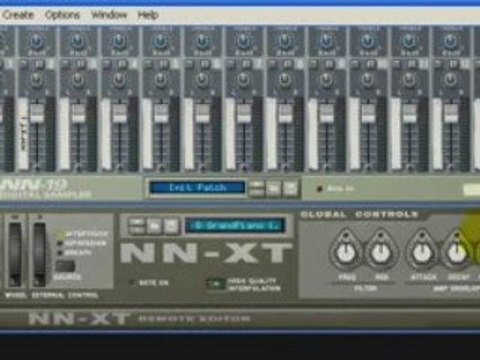Click the NN-XT filter Freq knob
The image size is (480, 360).
tap(346, 253)
